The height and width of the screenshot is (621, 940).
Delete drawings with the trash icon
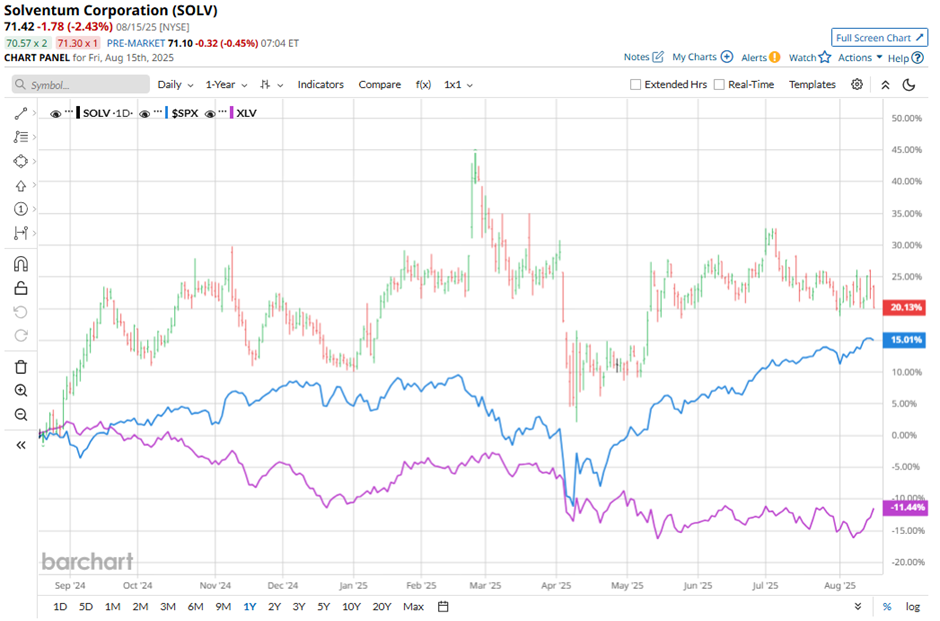coord(21,367)
